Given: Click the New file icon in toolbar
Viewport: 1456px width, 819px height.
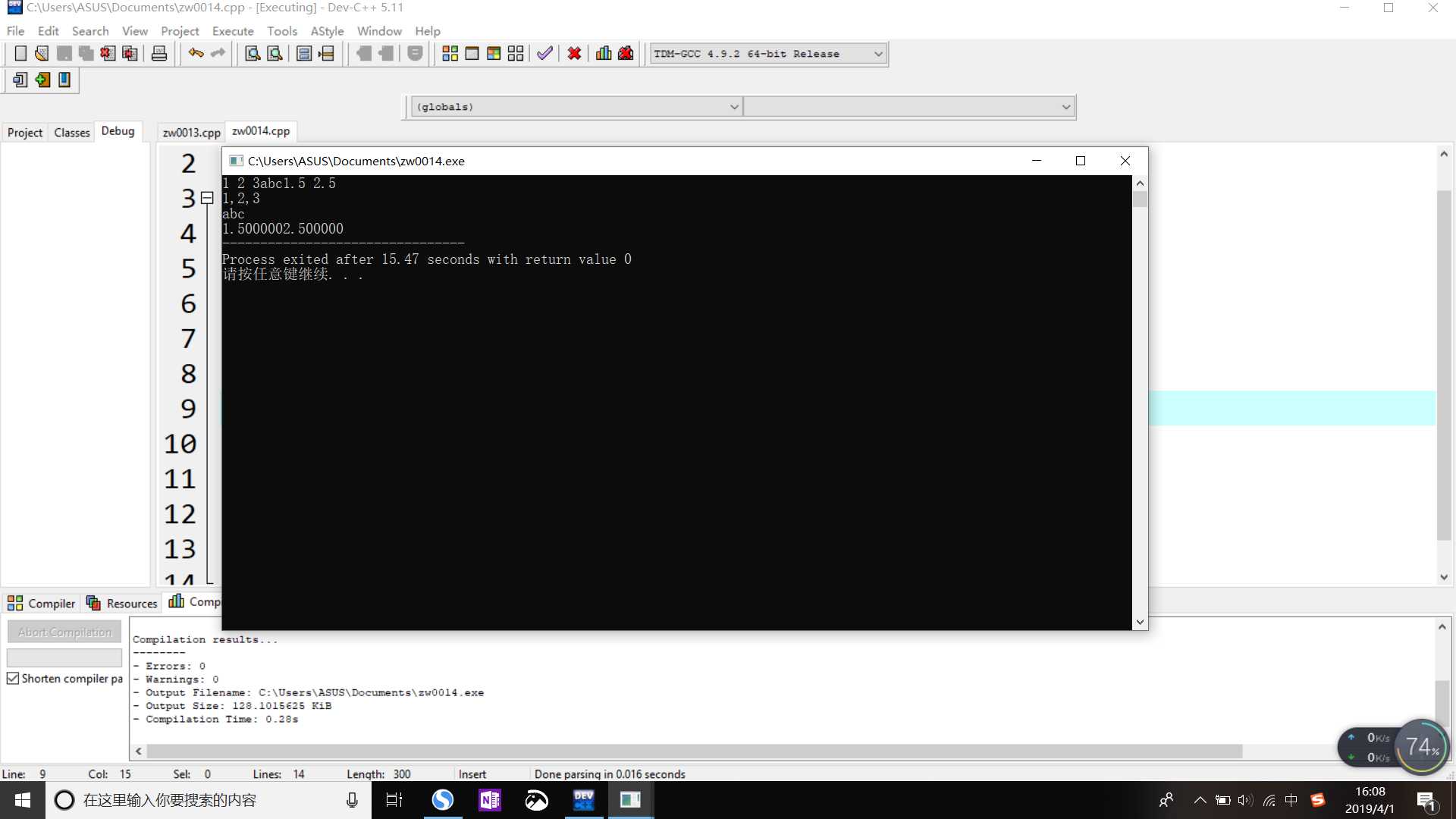Looking at the screenshot, I should pos(18,53).
